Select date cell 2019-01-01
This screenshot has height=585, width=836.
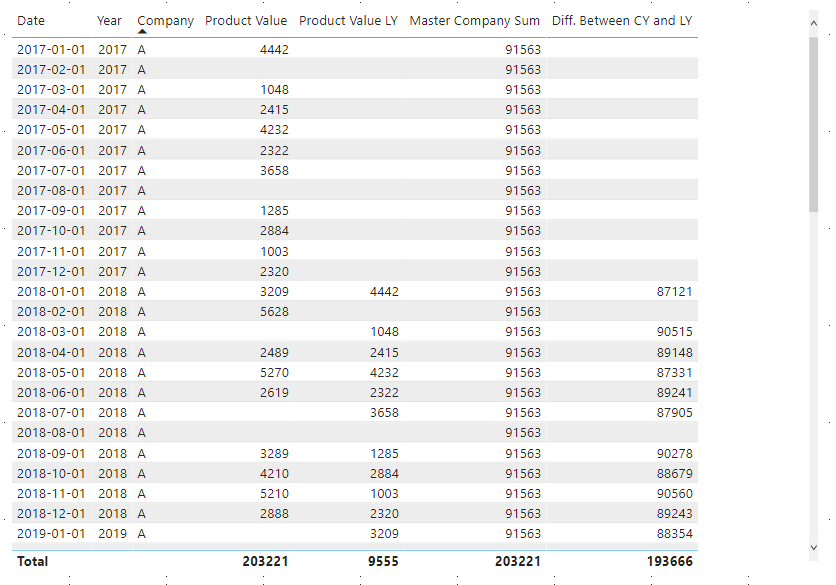[x=51, y=534]
